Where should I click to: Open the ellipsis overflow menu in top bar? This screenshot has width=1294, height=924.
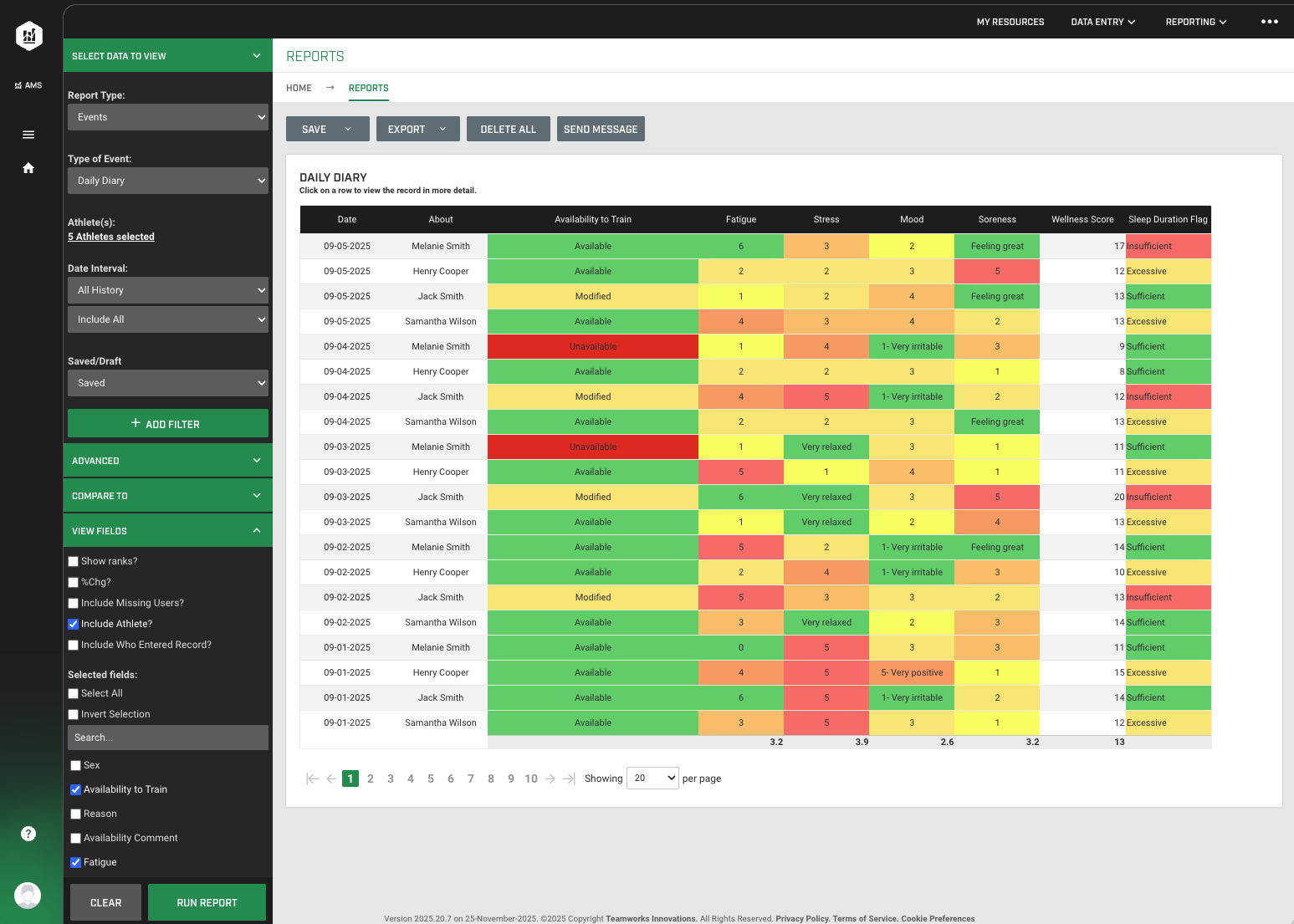(x=1270, y=22)
